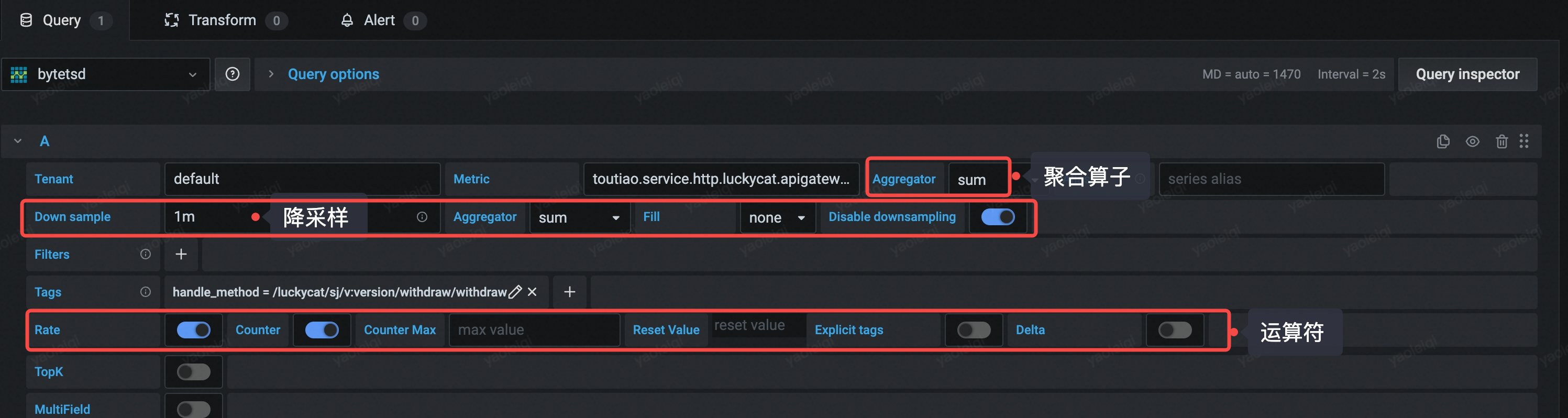Enable the TopK switch
This screenshot has height=418, width=1568.
pos(194,372)
